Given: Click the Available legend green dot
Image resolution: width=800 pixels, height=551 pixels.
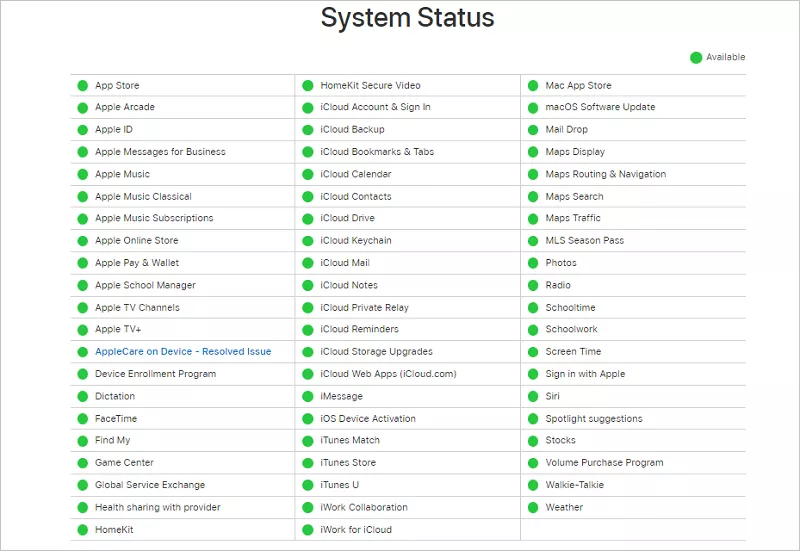Looking at the screenshot, I should coord(696,57).
